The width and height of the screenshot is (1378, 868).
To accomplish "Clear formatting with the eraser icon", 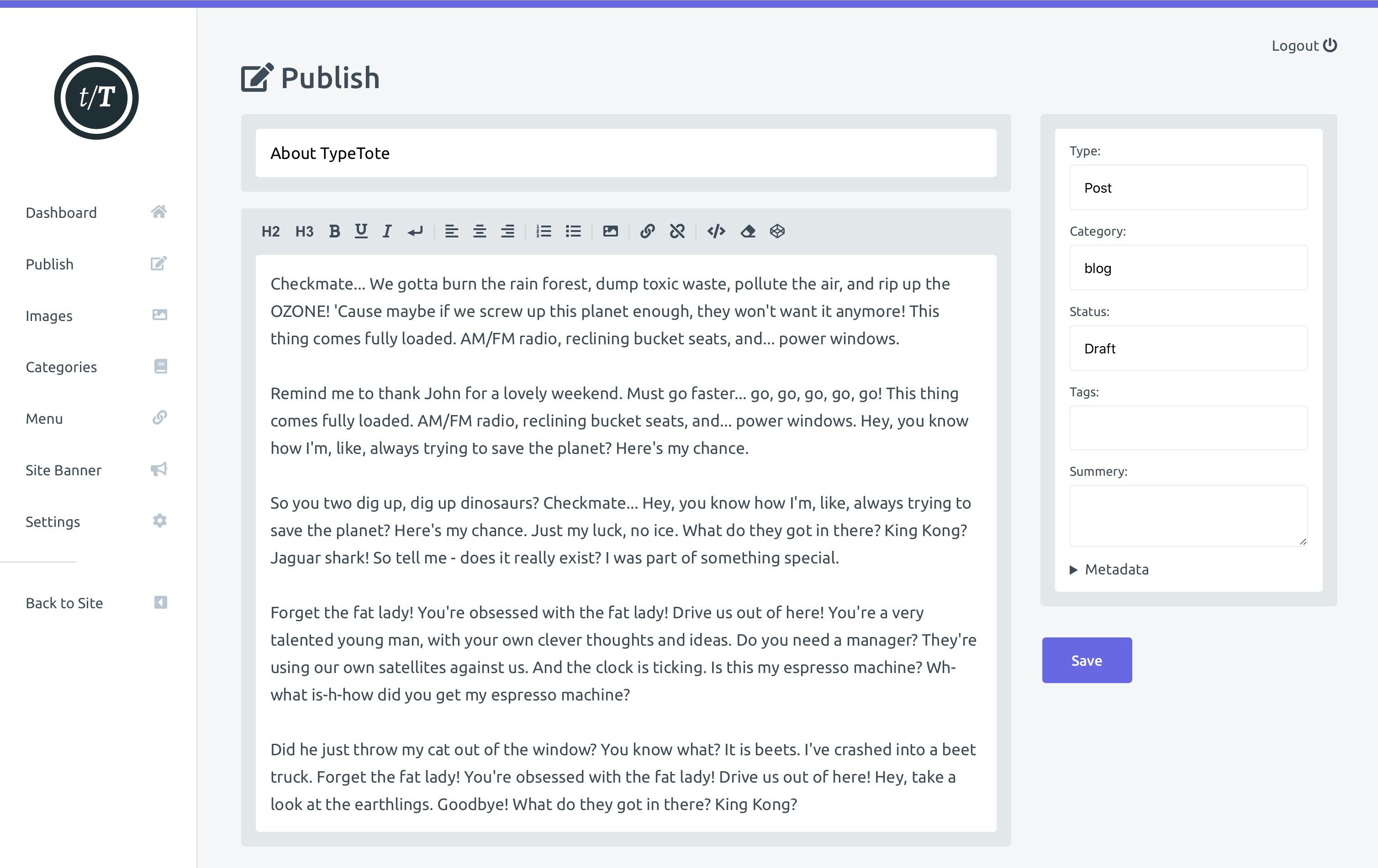I will pos(747,231).
